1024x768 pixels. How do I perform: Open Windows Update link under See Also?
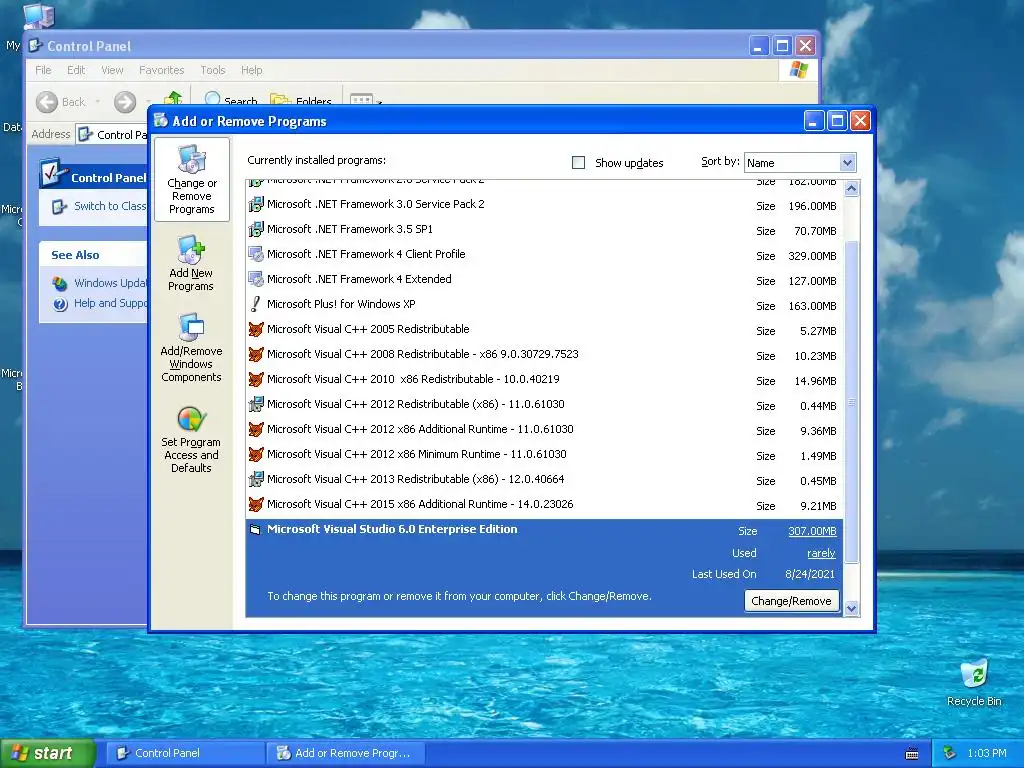[x=110, y=283]
